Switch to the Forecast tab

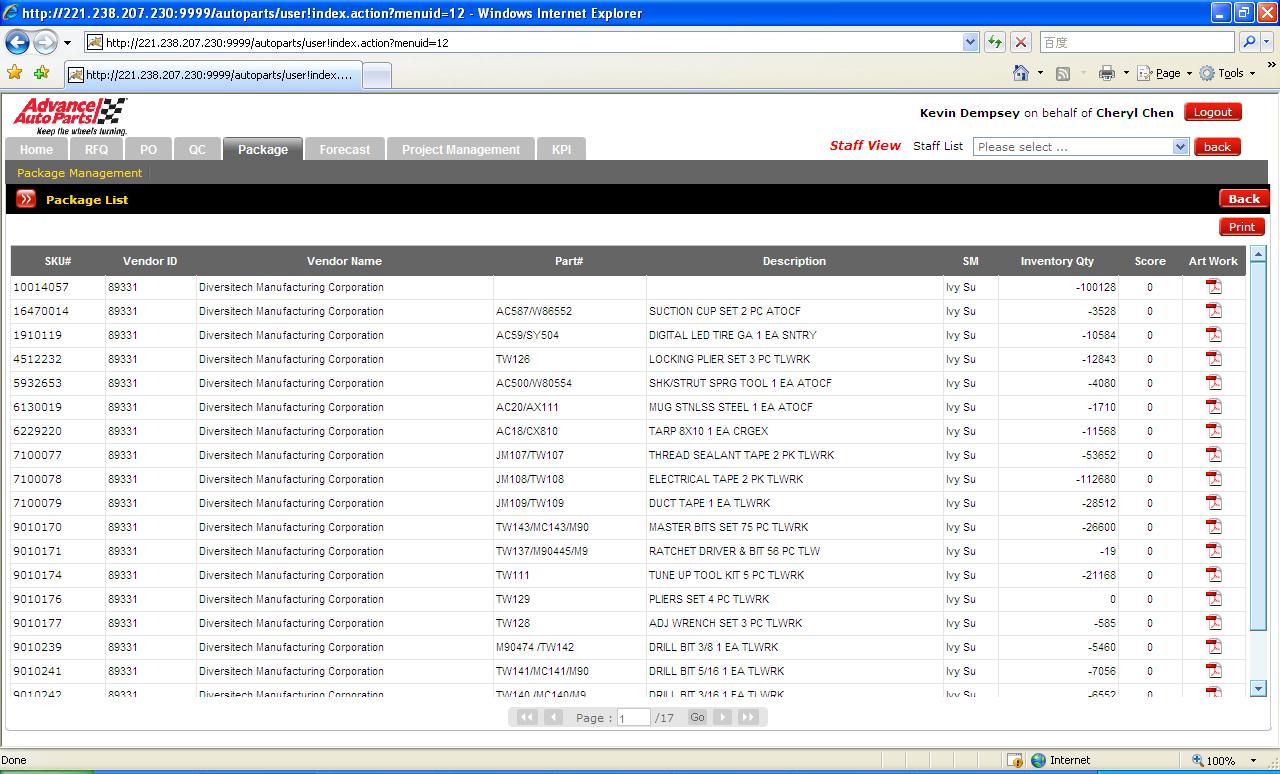[x=344, y=149]
